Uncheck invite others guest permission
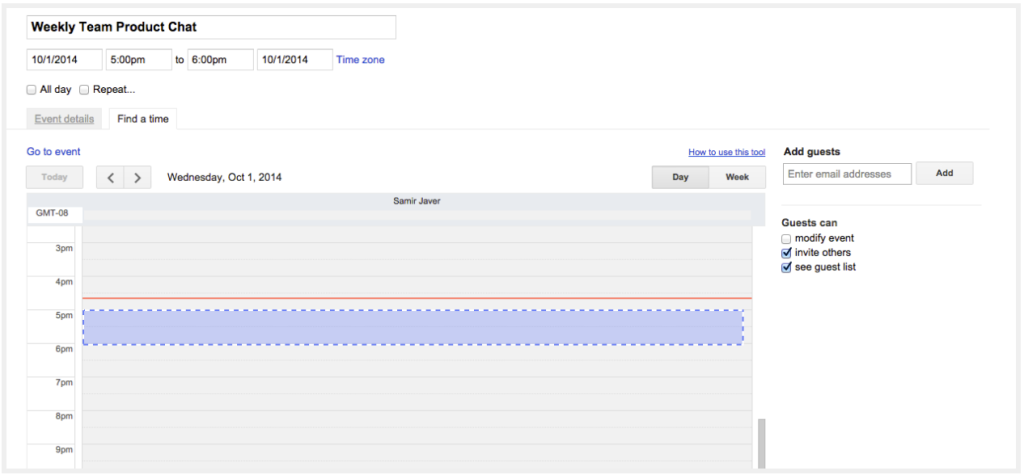This screenshot has height=475, width=1024. (x=786, y=253)
